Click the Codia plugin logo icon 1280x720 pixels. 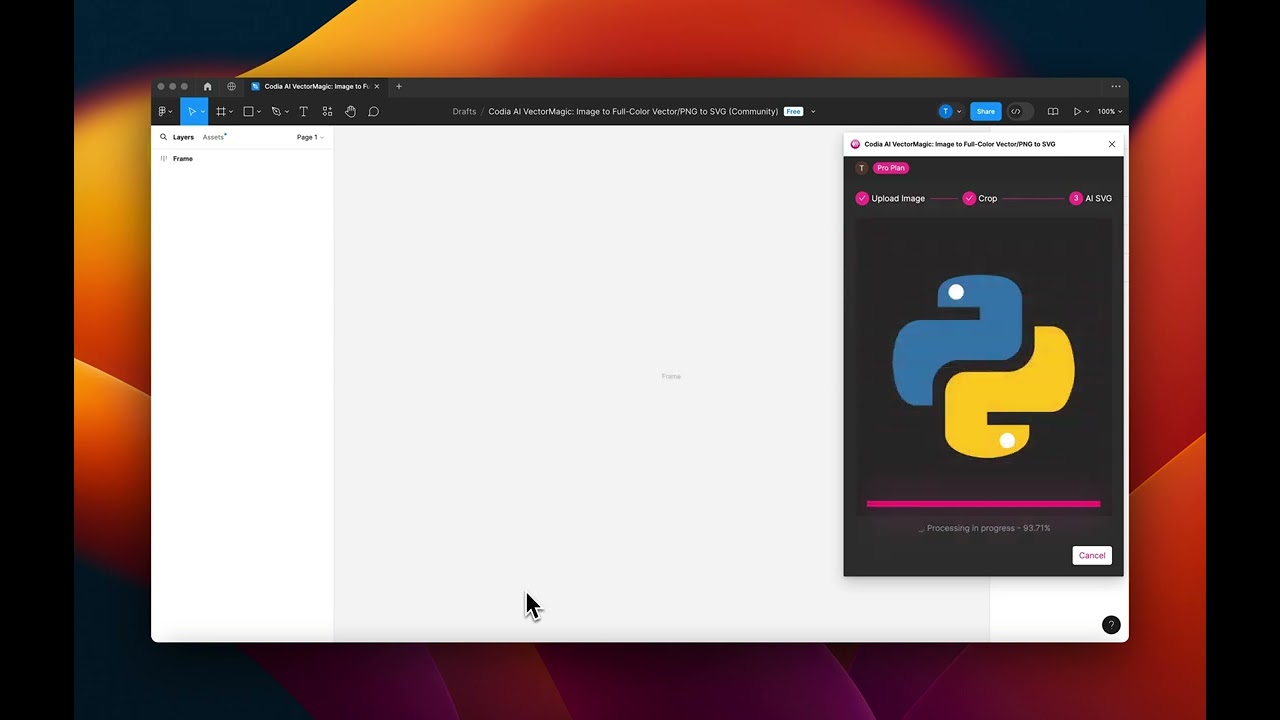point(855,144)
